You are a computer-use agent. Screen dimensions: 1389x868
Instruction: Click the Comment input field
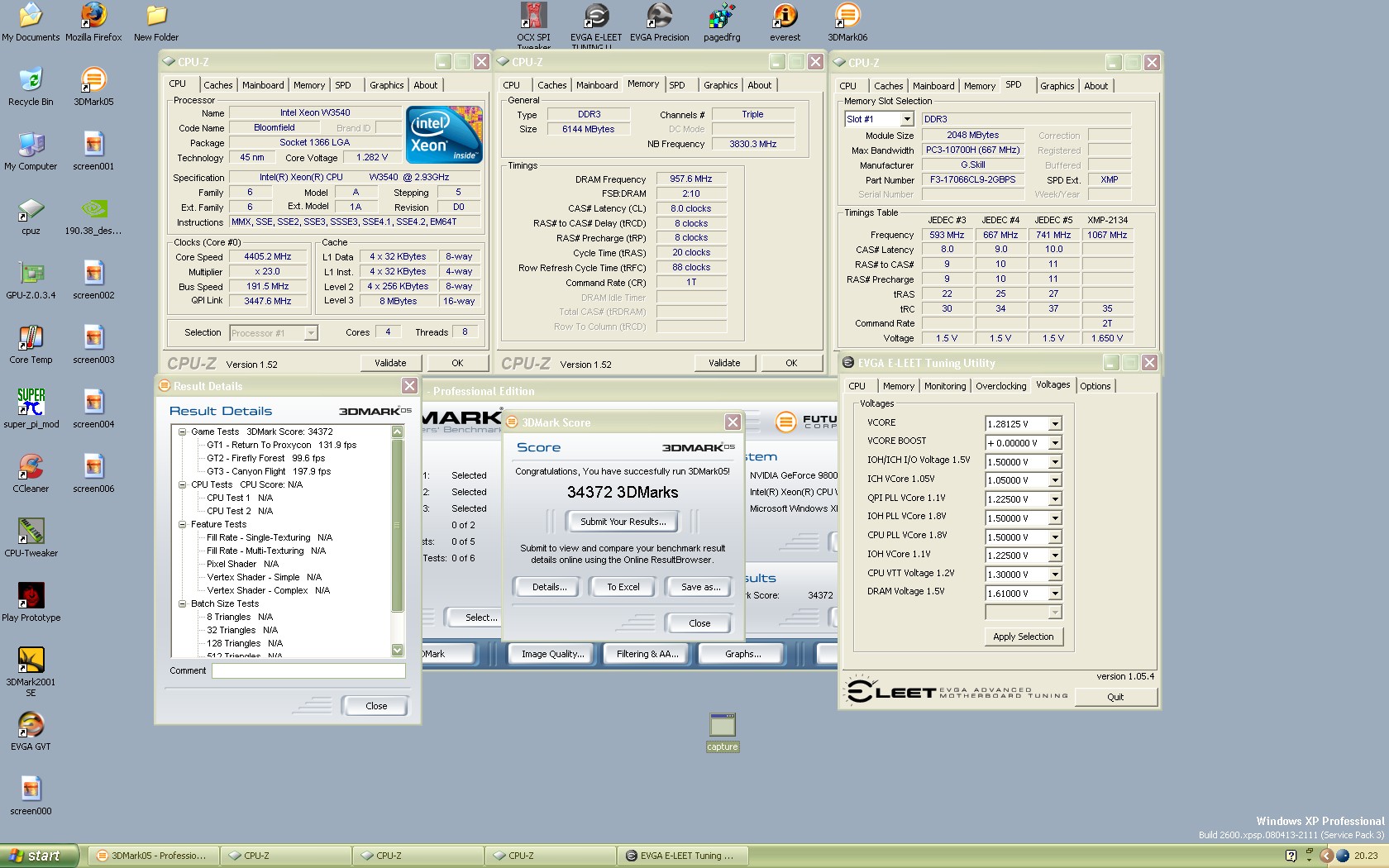(308, 671)
